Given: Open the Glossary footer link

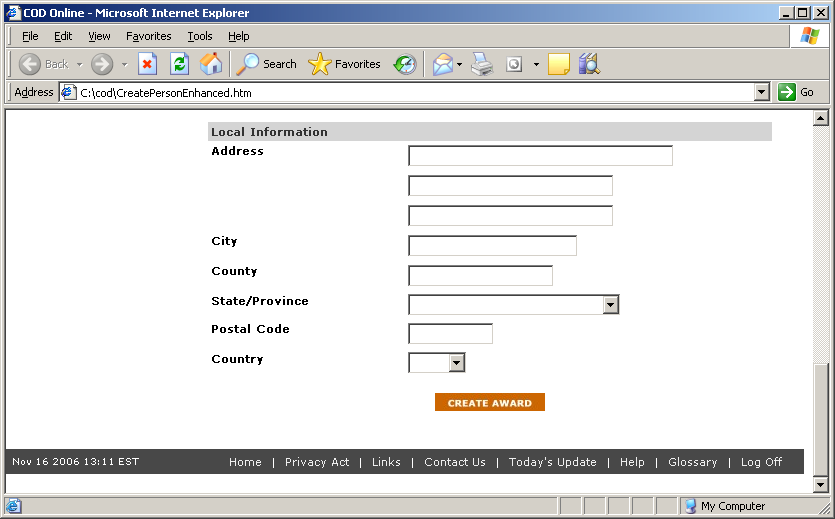Looking at the screenshot, I should pos(692,462).
